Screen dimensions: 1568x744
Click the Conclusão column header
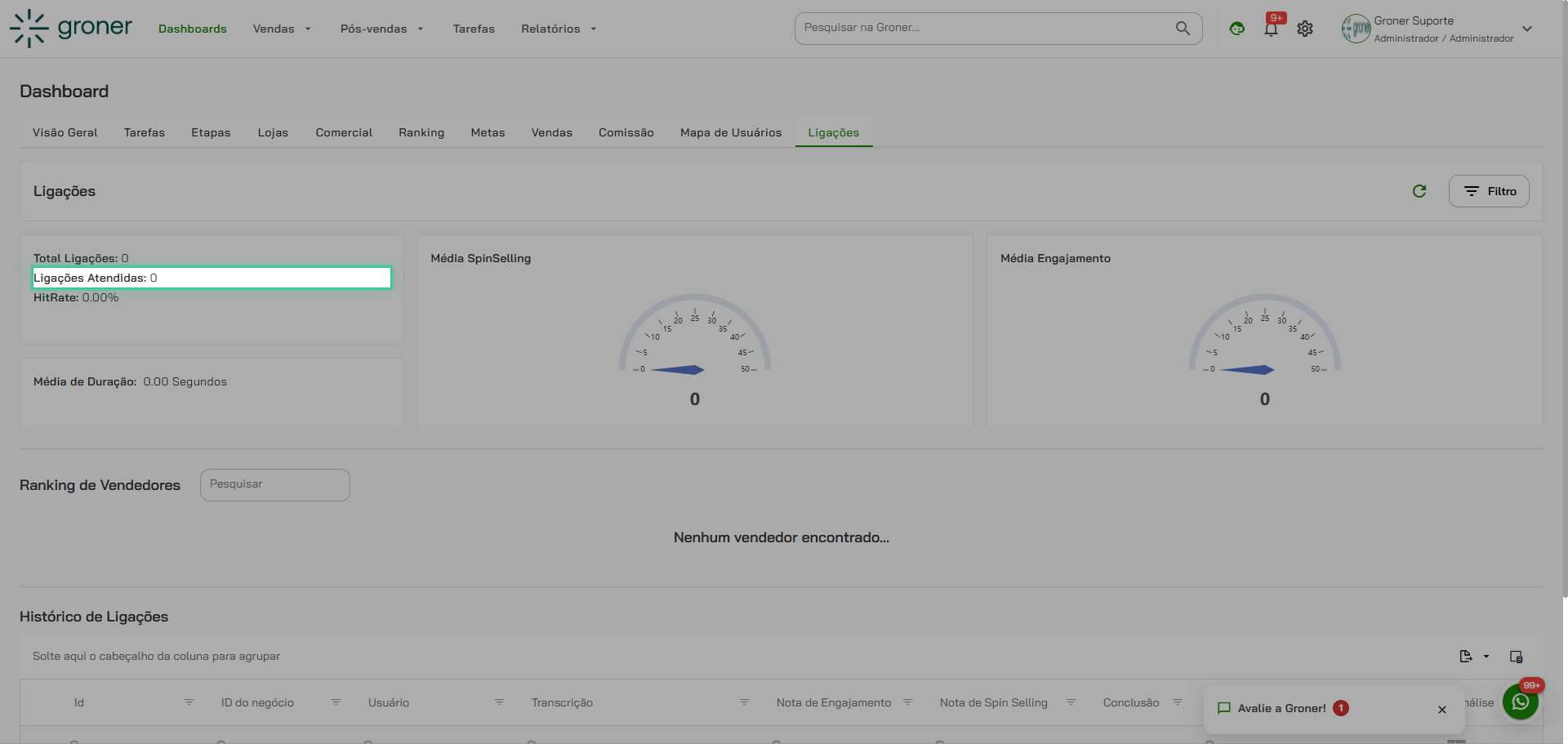(1131, 702)
